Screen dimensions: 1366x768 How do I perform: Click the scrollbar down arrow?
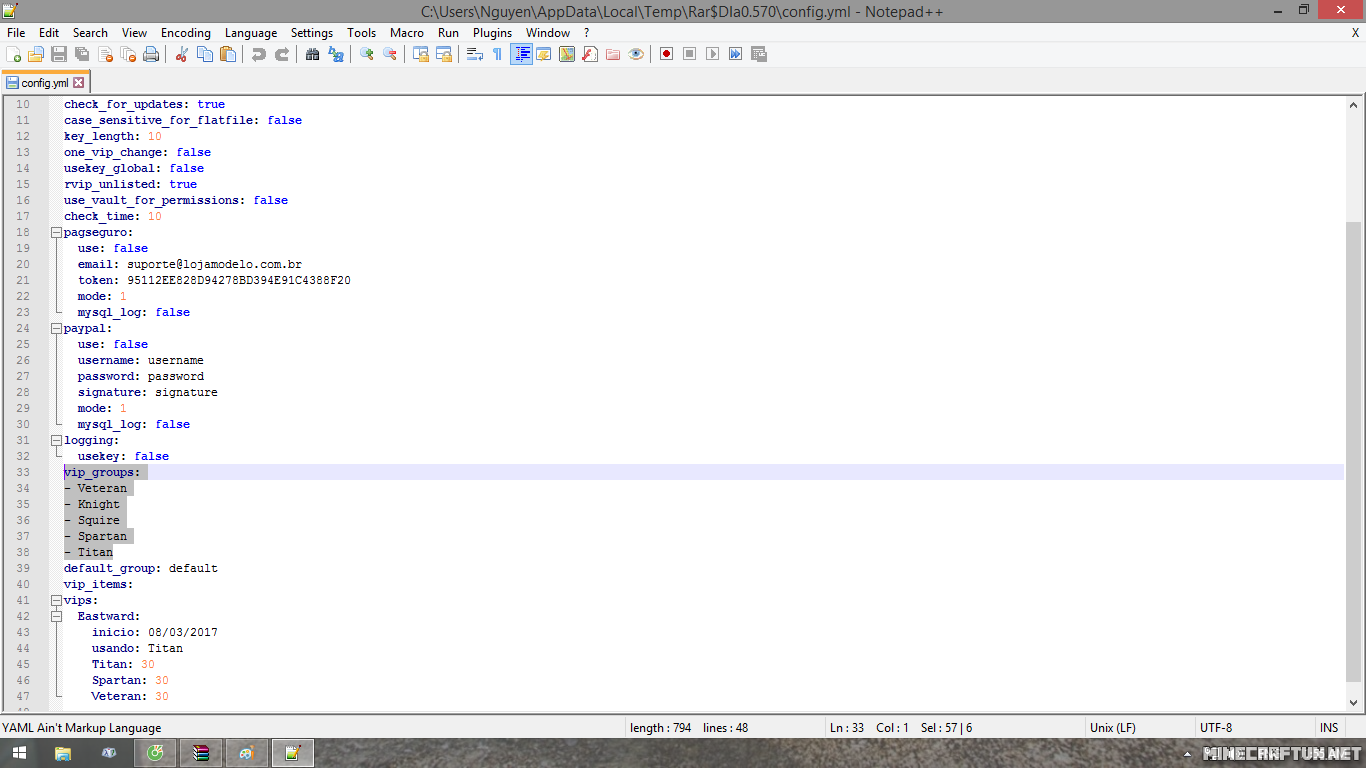pyautogui.click(x=1354, y=702)
